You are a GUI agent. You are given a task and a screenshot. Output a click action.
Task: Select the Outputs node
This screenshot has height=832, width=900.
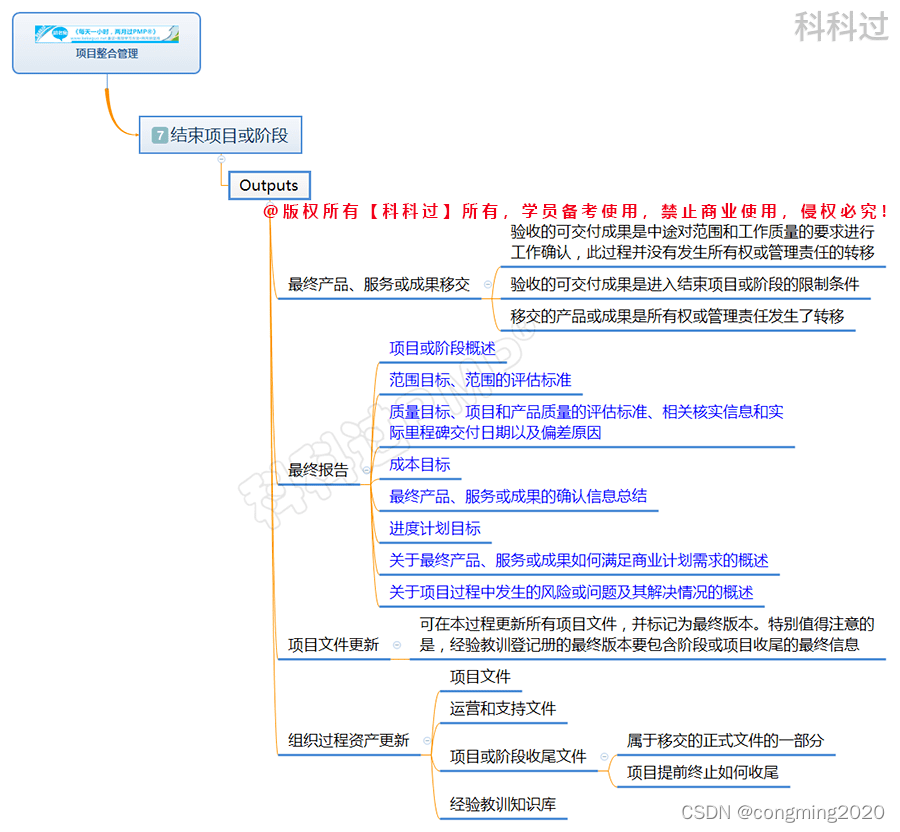pyautogui.click(x=268, y=185)
